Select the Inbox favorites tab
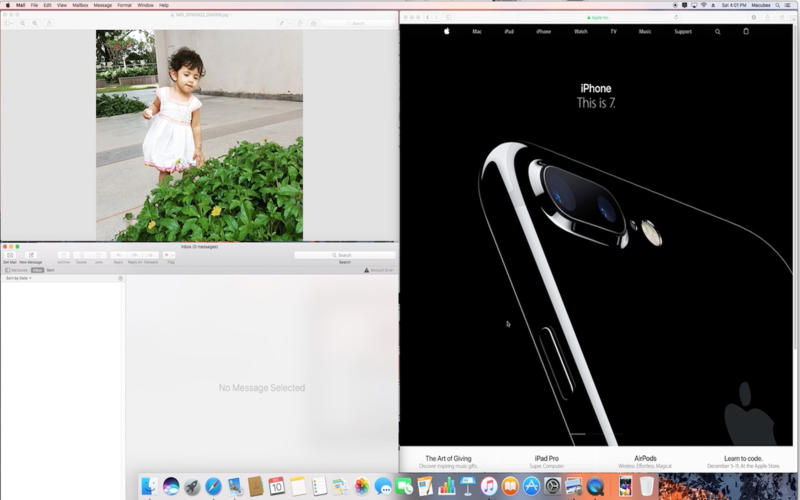The width and height of the screenshot is (800, 500). 37,270
